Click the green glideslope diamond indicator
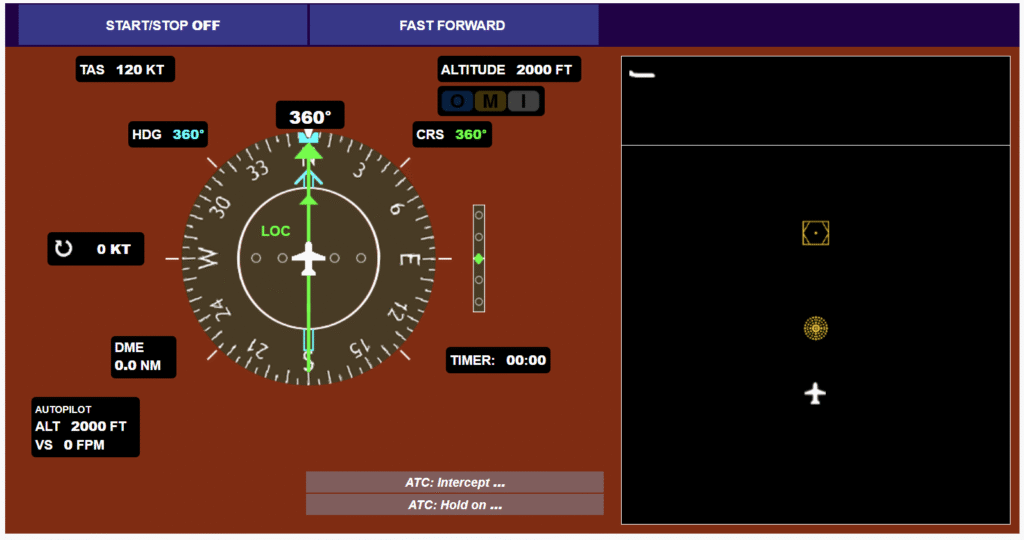Viewport: 1024px width, 540px height. 479,259
